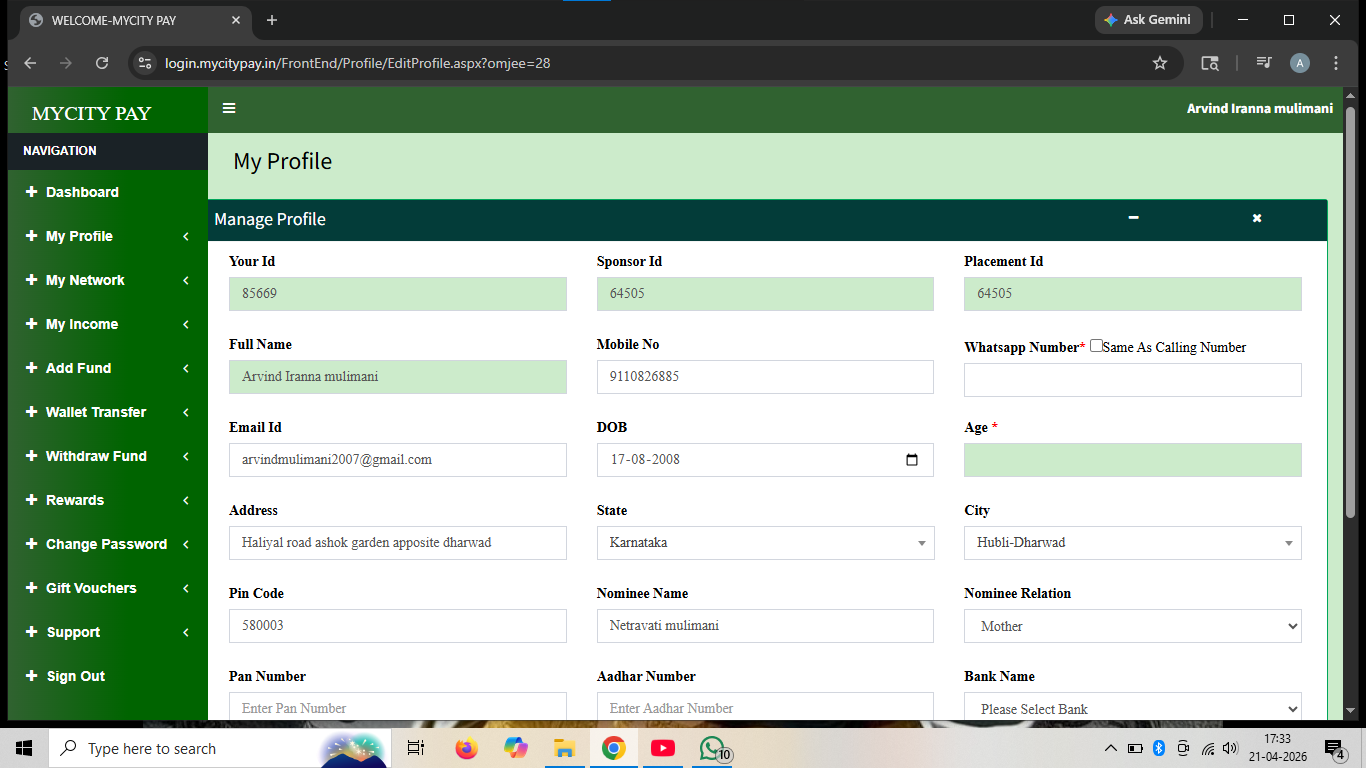The image size is (1366, 768).
Task: Collapse Manage Profile panel with minus icon
Action: point(1133,218)
